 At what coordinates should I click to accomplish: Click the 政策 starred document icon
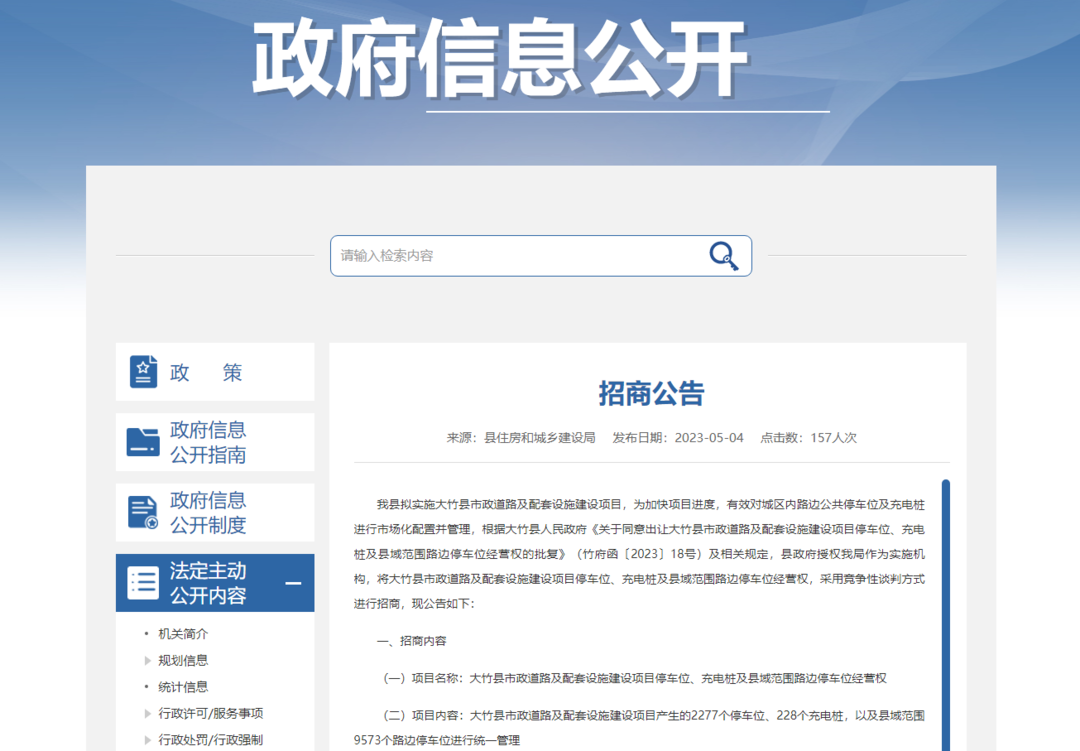(143, 372)
